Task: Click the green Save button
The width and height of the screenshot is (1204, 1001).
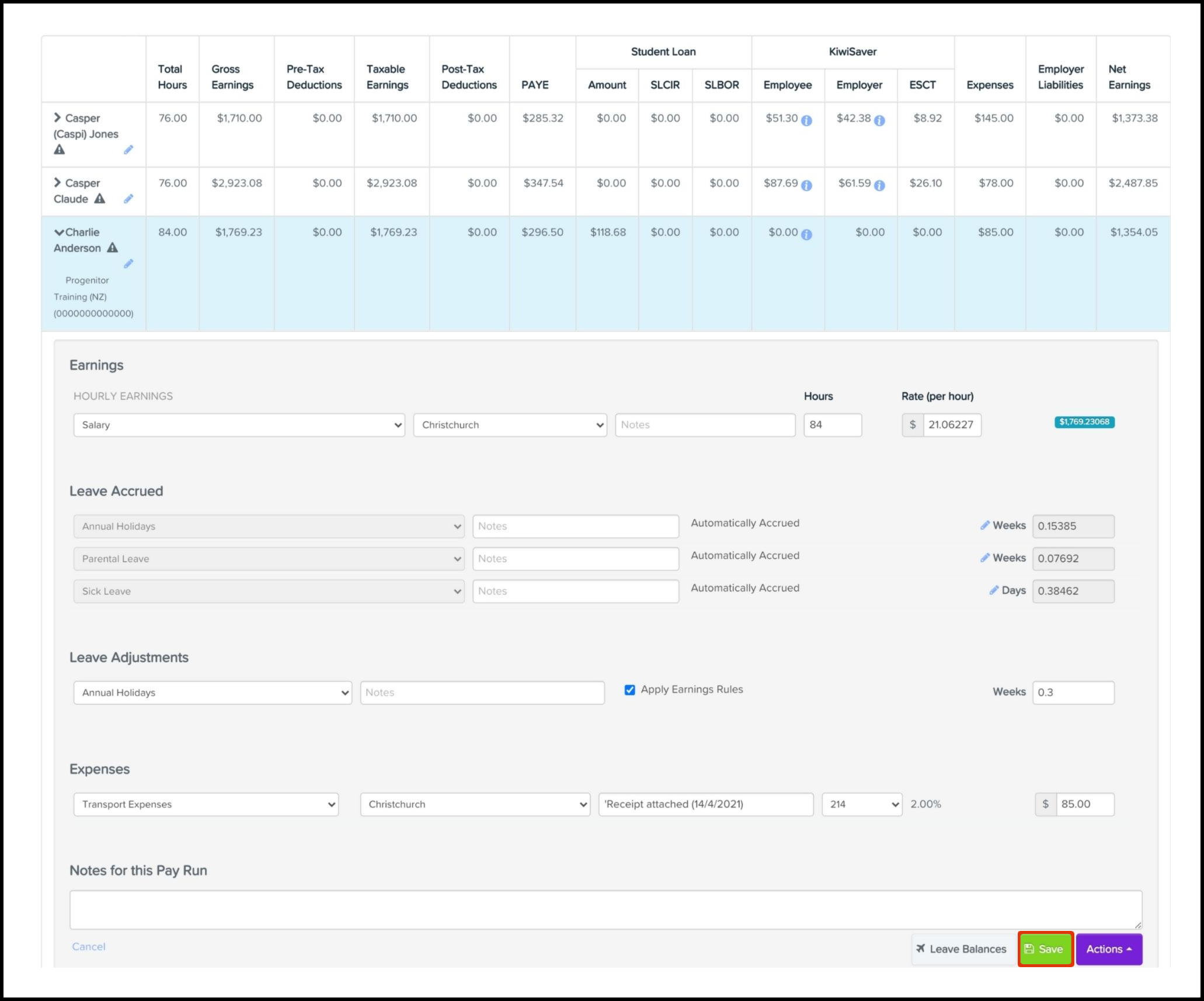Action: [1045, 949]
